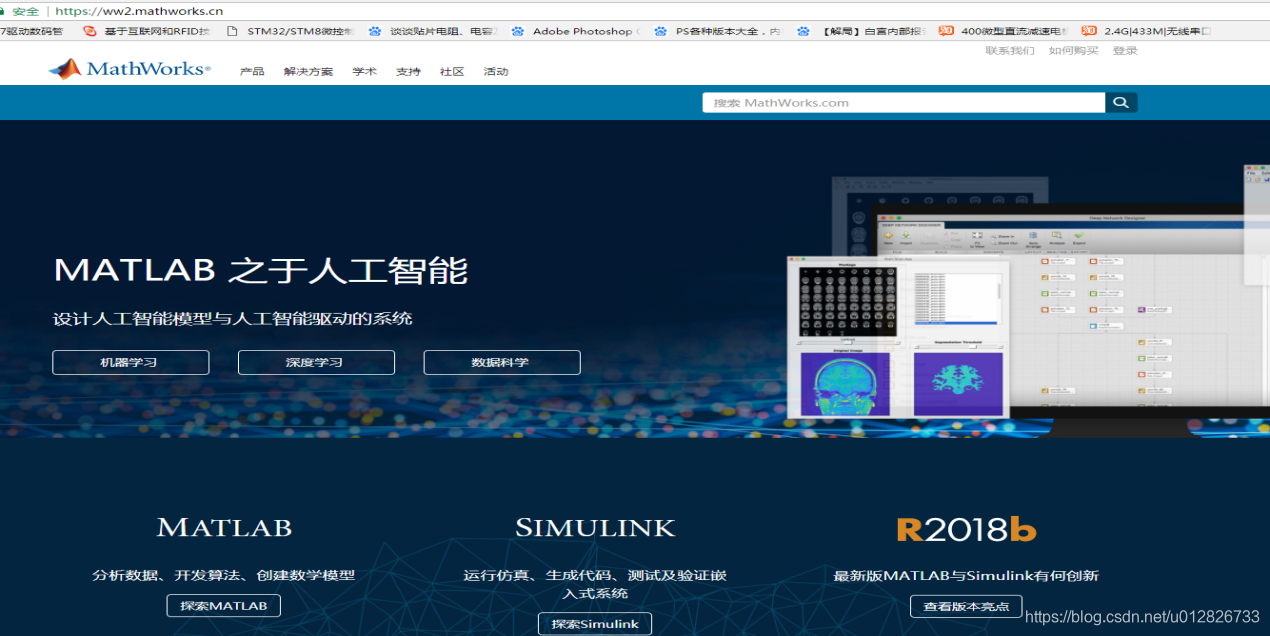The width and height of the screenshot is (1270, 636).
Task: Open the 谈谈贴片电阻 bookmark
Action: (432, 31)
